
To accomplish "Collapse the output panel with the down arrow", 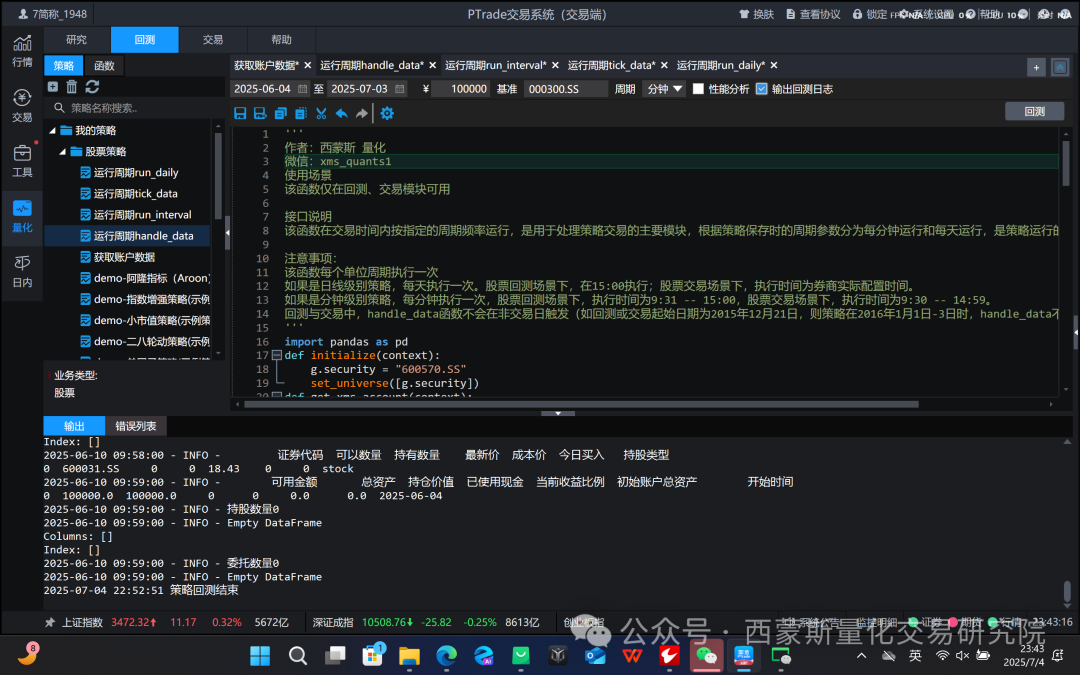I will coord(558,413).
